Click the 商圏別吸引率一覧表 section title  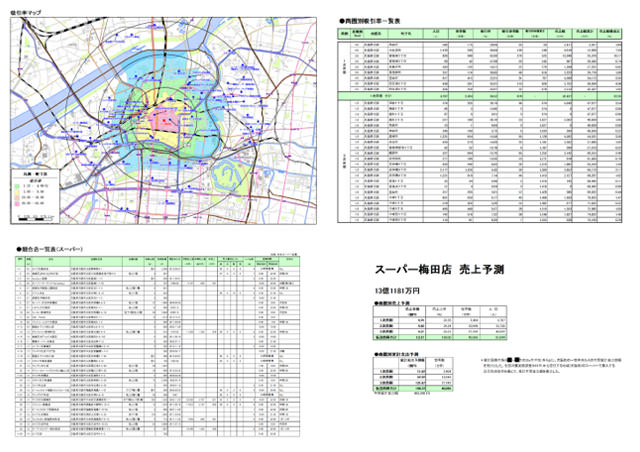pos(369,21)
